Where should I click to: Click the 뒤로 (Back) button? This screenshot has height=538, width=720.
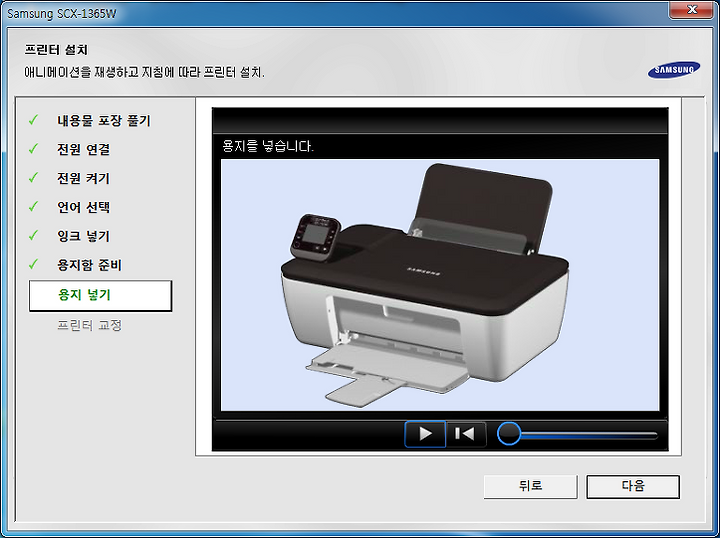pyautogui.click(x=530, y=487)
